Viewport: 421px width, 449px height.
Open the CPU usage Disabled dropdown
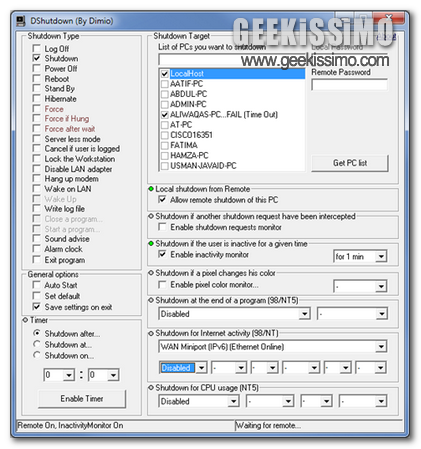point(233,401)
